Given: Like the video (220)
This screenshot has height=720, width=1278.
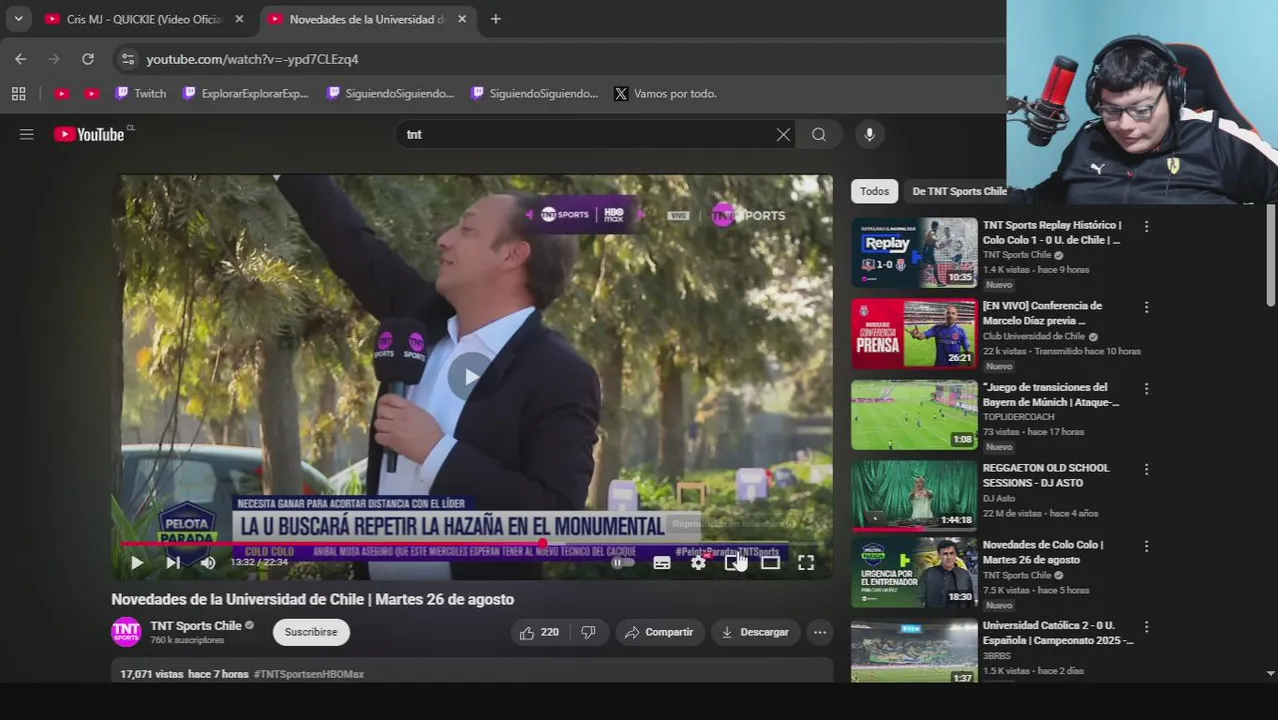Looking at the screenshot, I should [x=538, y=632].
